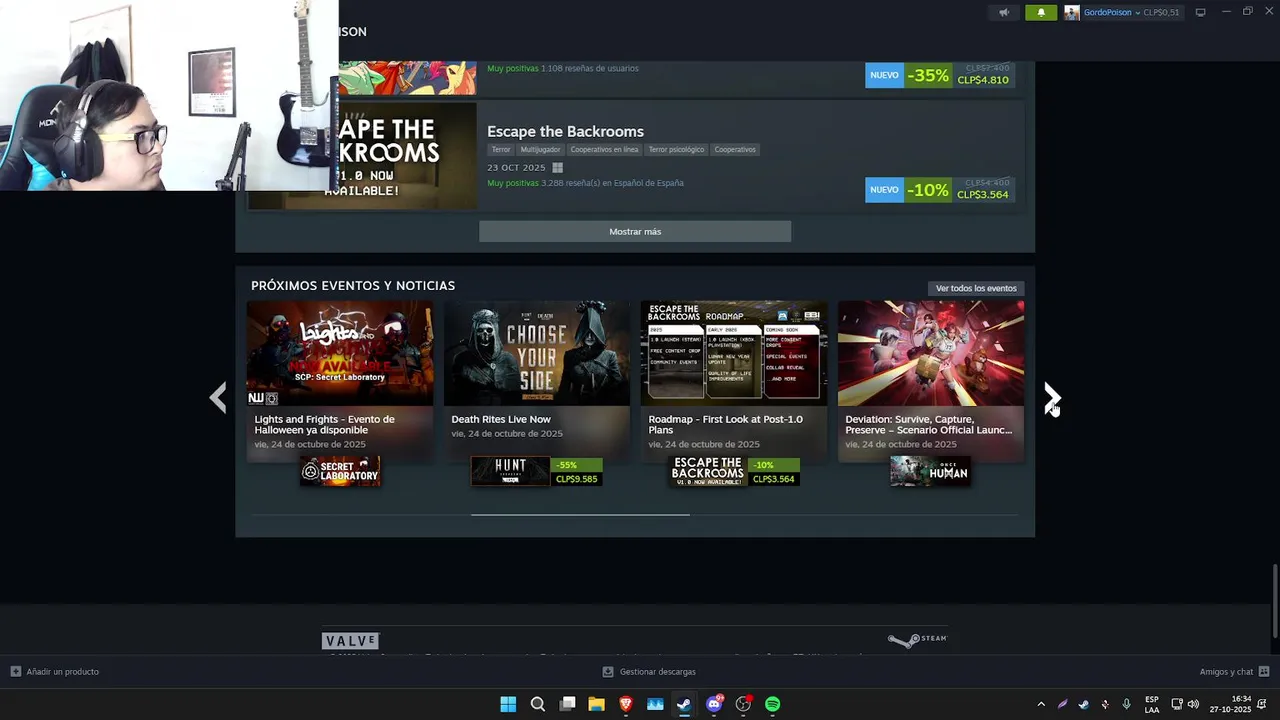Viewport: 1280px width, 720px height.
Task: Click the GordoPoison profile avatar
Action: coord(1072,12)
